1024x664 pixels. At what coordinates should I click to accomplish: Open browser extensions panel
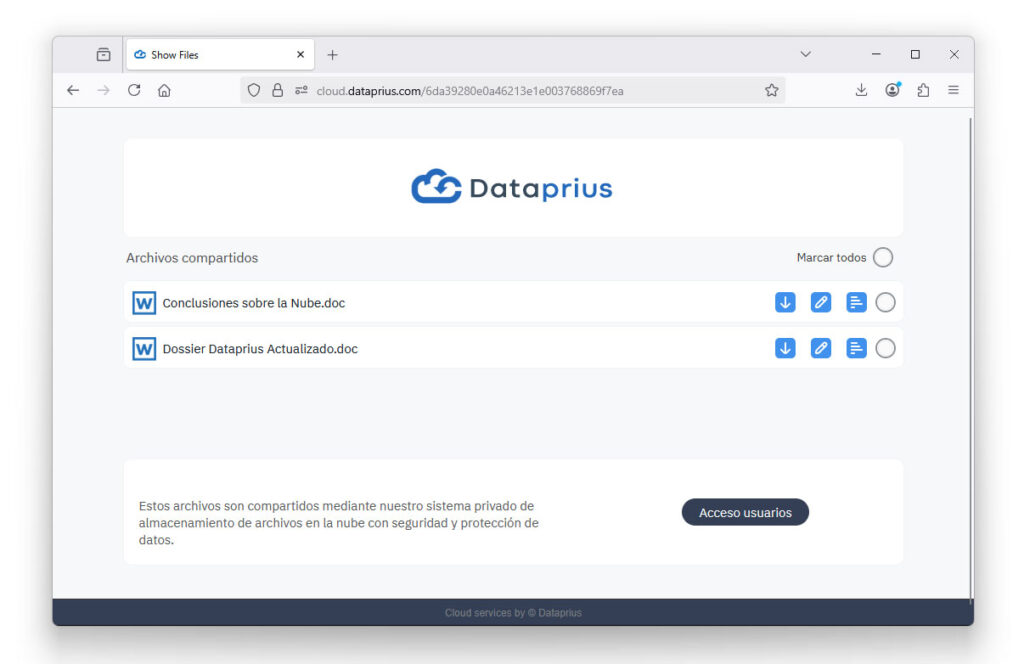click(923, 91)
